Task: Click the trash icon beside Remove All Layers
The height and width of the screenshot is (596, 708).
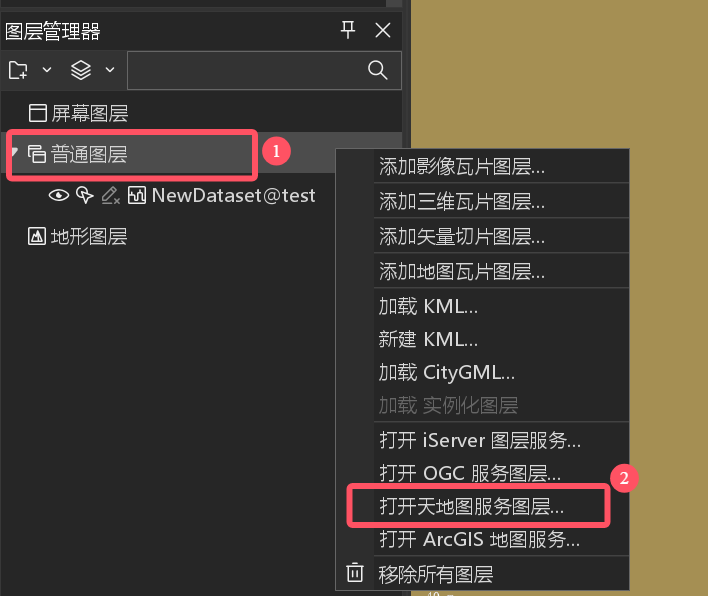Action: click(x=354, y=573)
